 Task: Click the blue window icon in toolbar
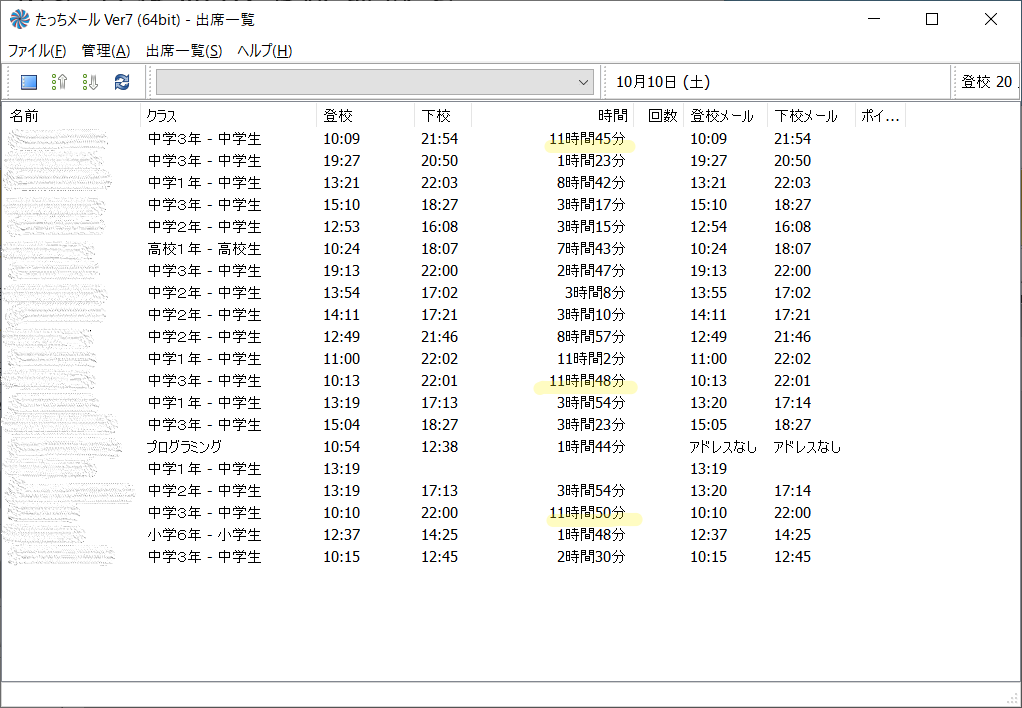click(x=29, y=82)
